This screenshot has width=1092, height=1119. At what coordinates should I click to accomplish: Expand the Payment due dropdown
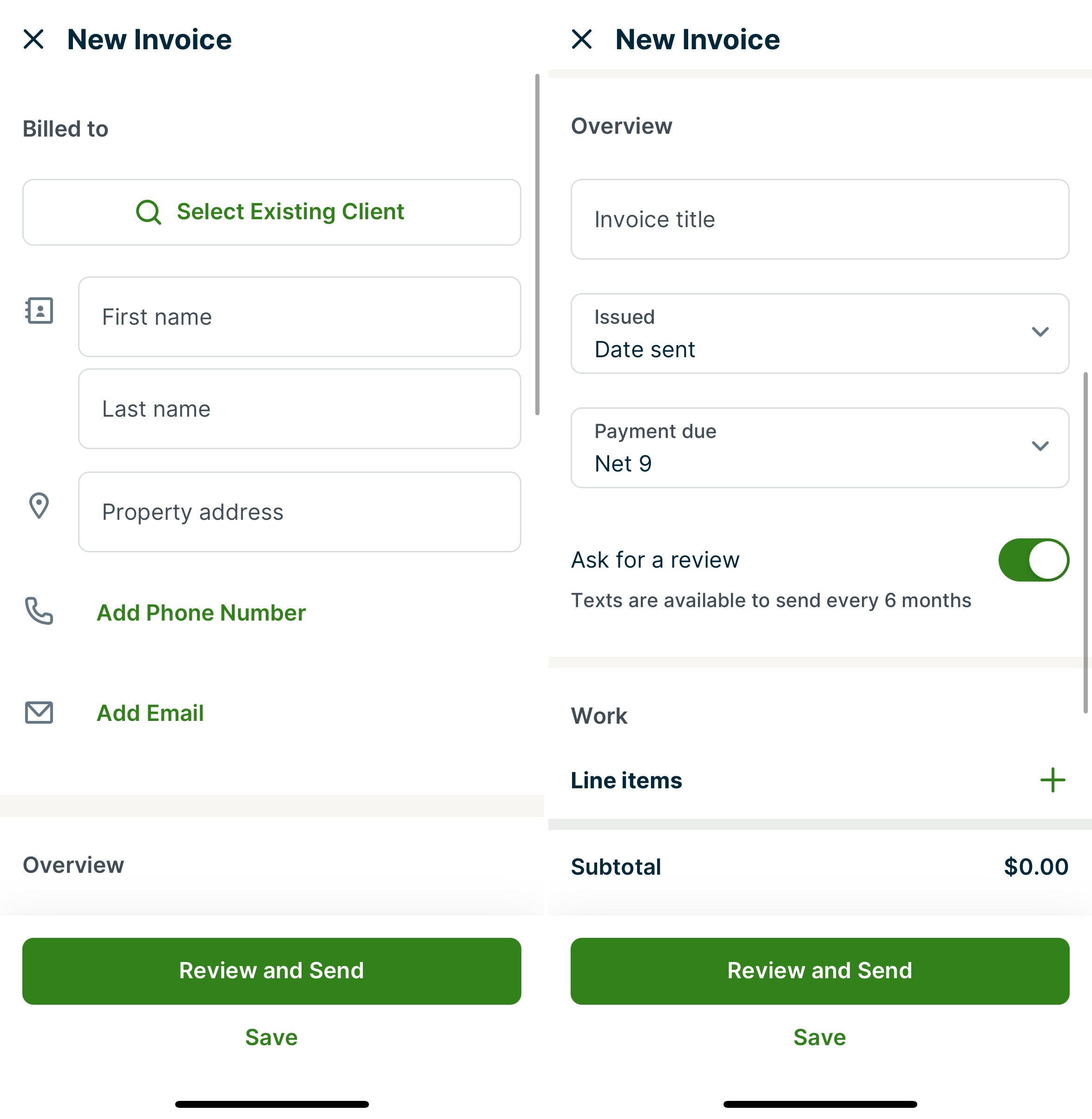(x=819, y=448)
